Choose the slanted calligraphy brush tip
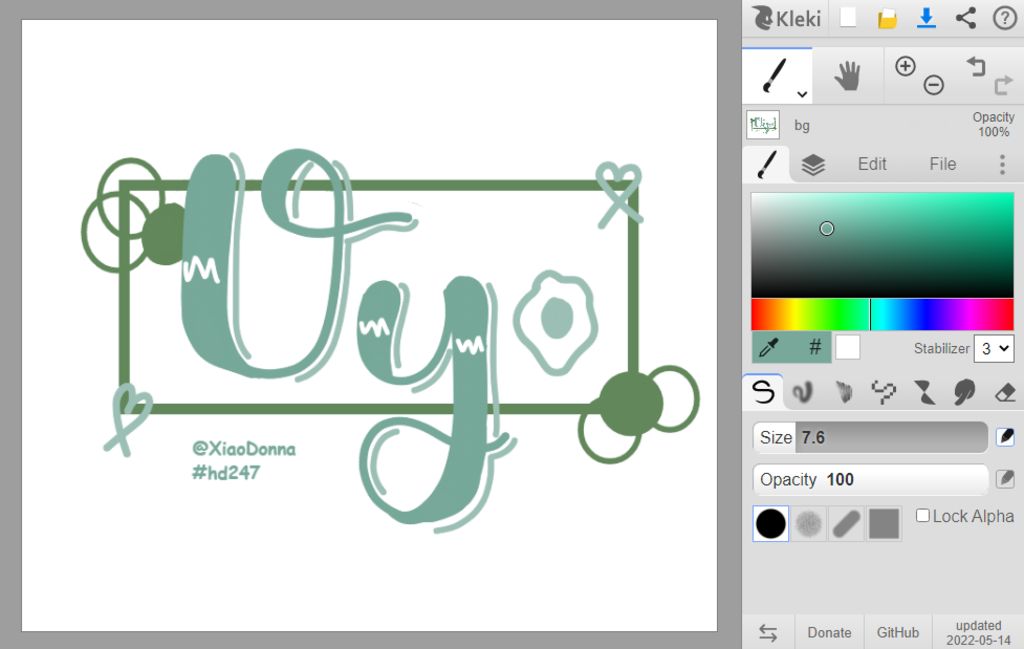Viewport: 1024px width, 649px height. 846,524
